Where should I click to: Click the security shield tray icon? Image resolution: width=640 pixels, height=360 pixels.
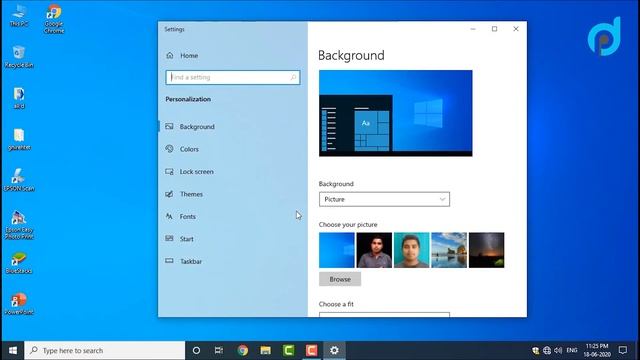click(536, 350)
